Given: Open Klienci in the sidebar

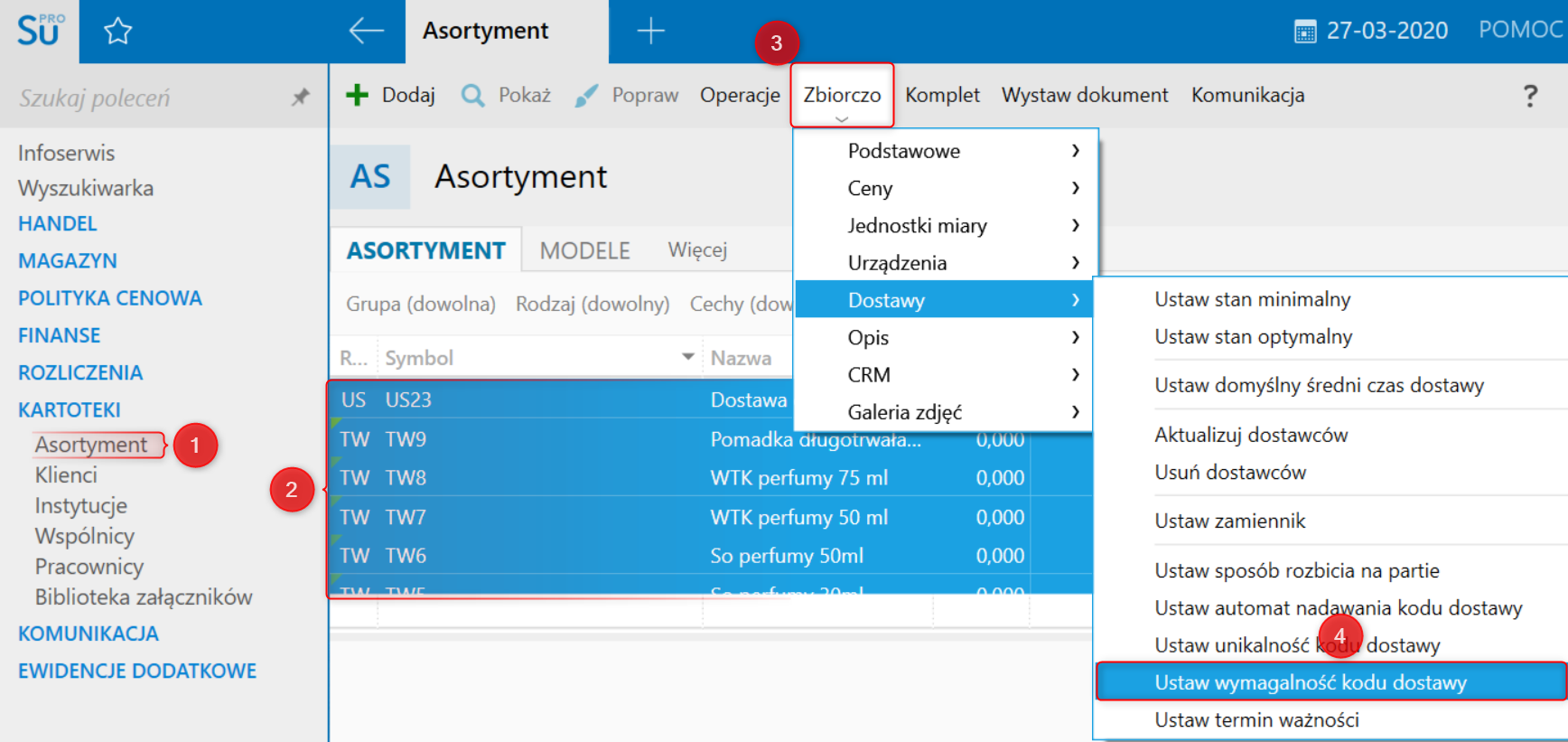Looking at the screenshot, I should (66, 475).
